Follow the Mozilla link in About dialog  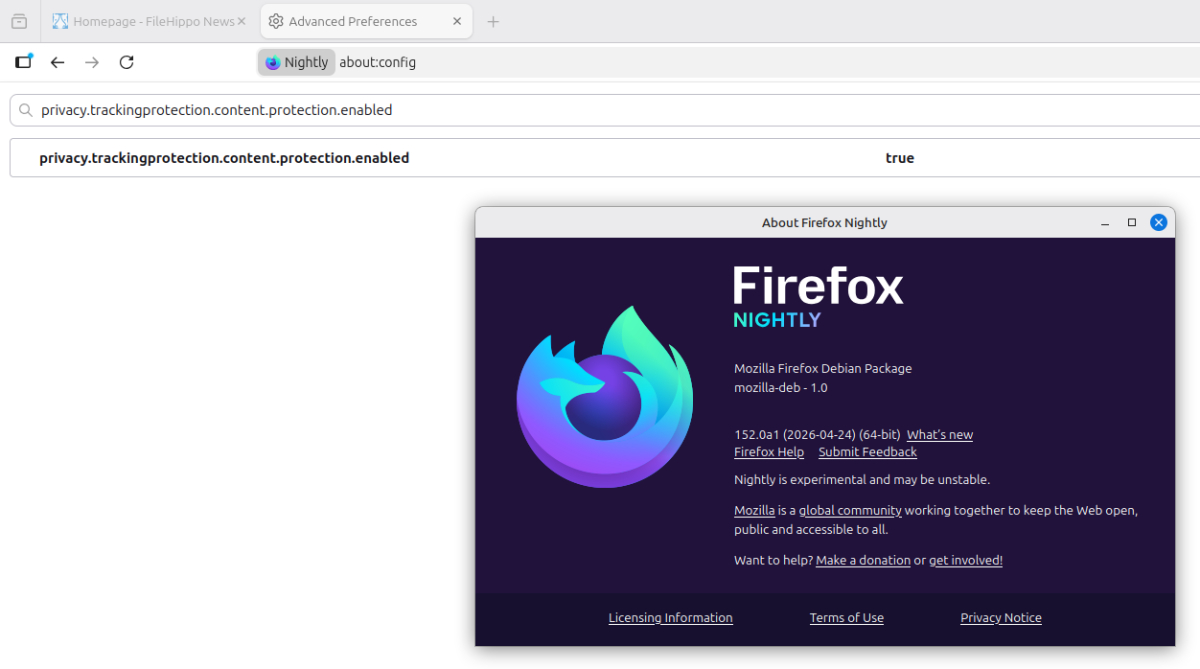click(754, 510)
